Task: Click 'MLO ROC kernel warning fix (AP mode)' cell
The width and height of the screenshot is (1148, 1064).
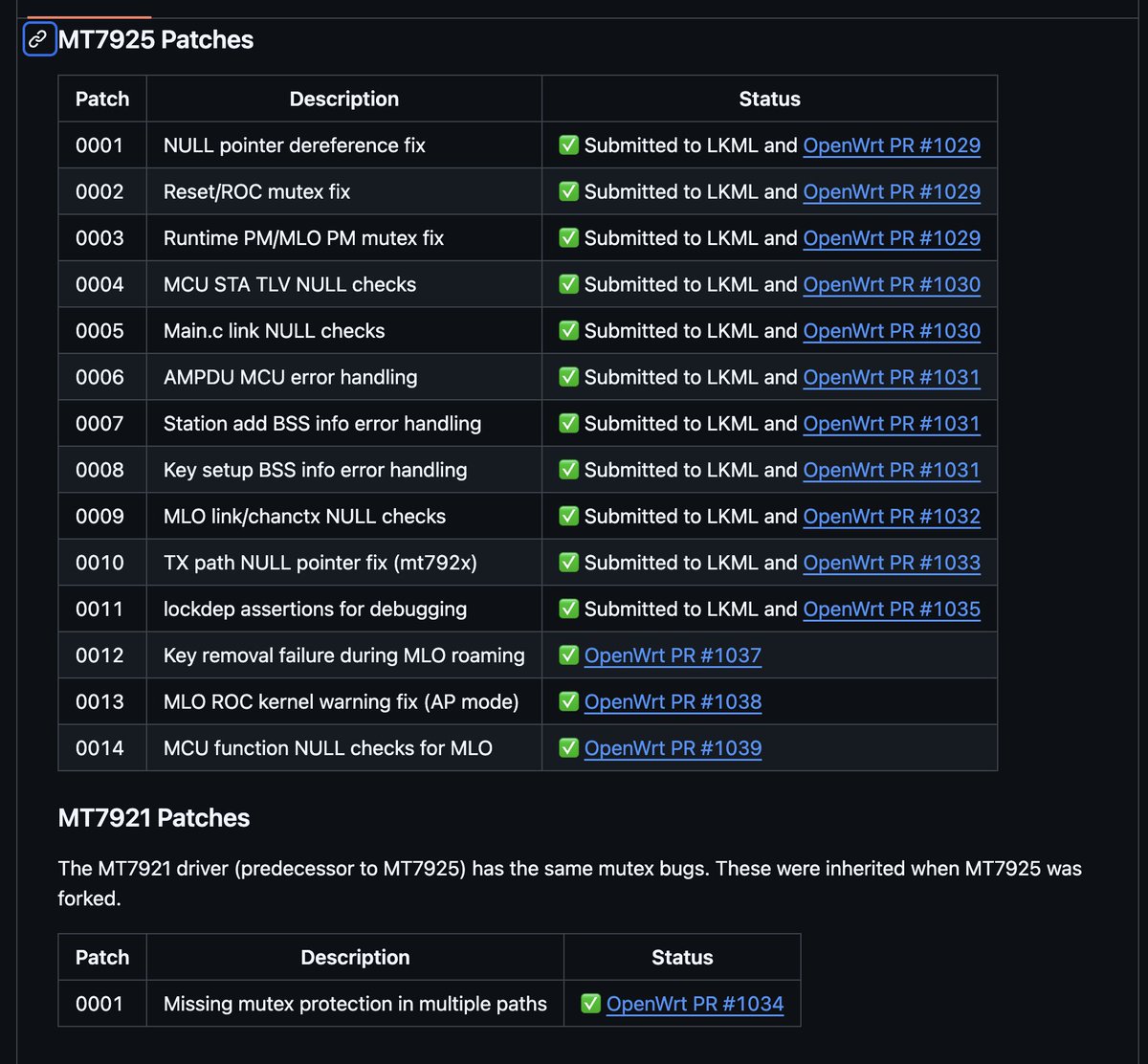Action: 344,701
